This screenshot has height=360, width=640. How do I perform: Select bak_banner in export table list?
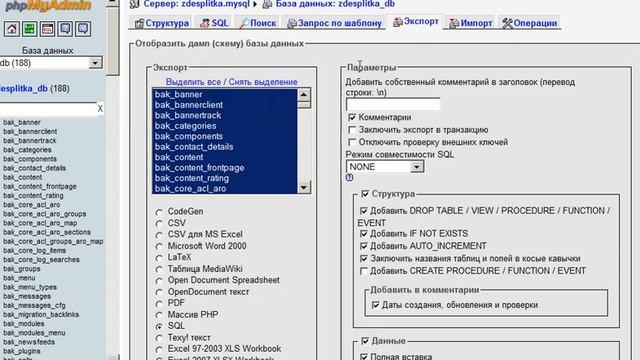(x=225, y=95)
